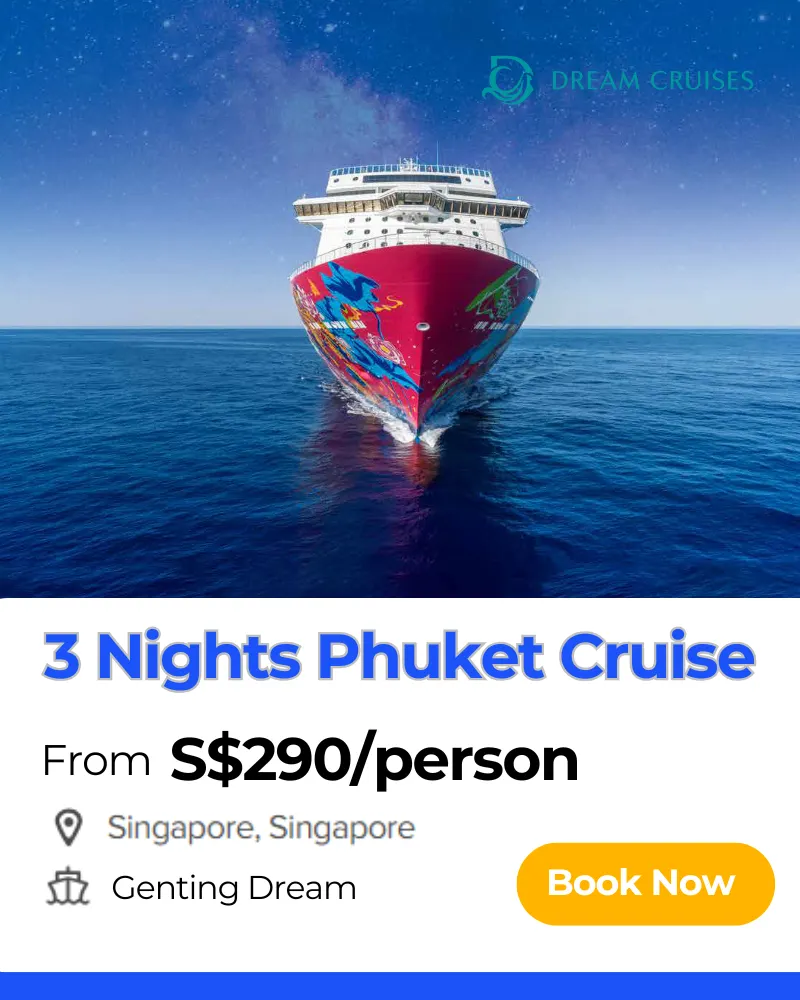800x1000 pixels.
Task: Hit the yellow Book Now button
Action: coord(646,884)
